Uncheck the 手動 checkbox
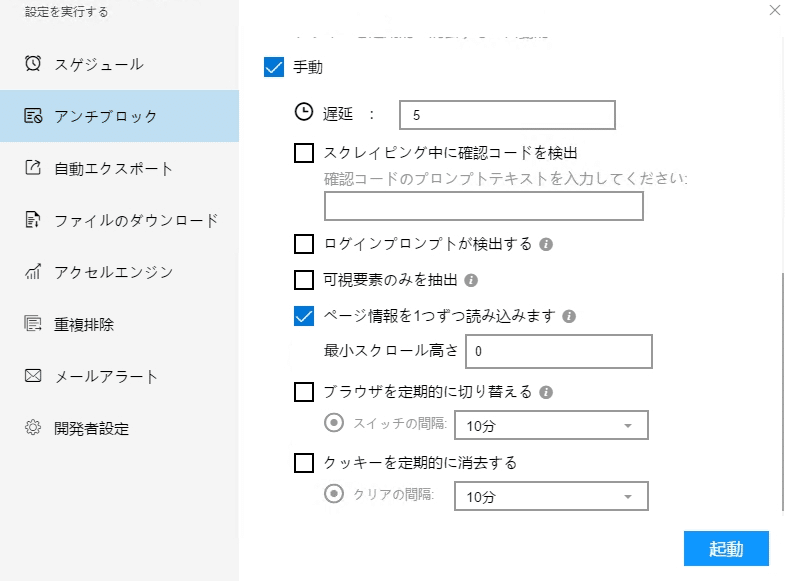This screenshot has height=581, width=786. click(x=273, y=68)
